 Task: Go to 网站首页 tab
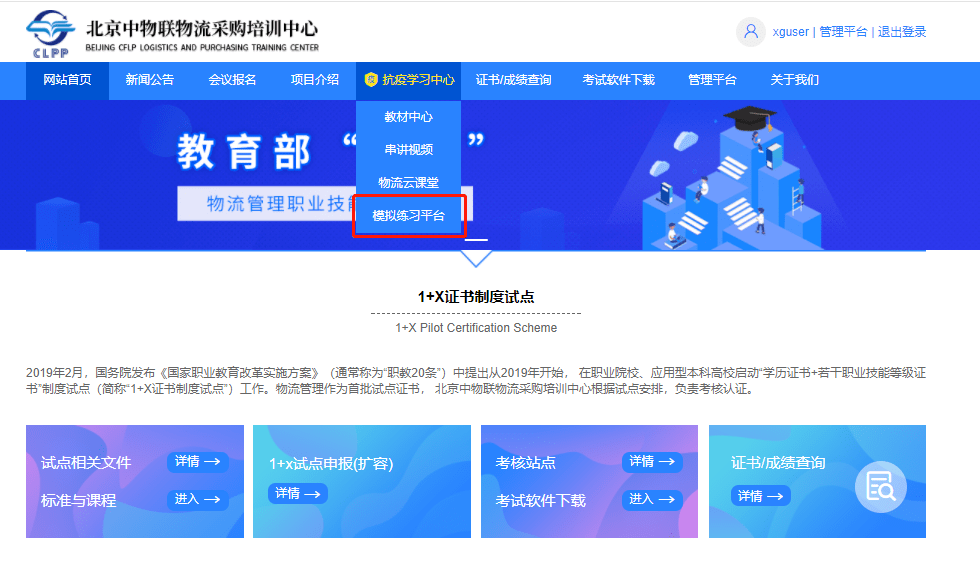[x=67, y=80]
